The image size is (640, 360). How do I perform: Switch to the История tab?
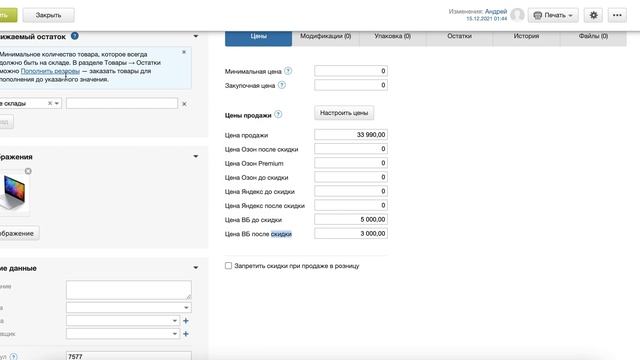527,37
